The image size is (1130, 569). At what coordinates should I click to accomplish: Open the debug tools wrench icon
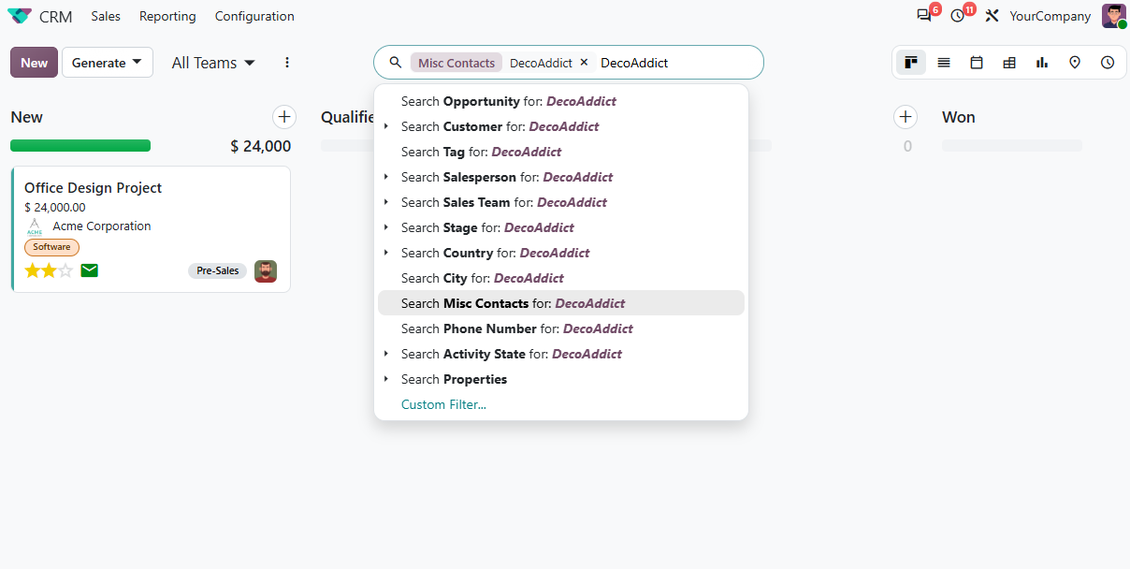992,16
